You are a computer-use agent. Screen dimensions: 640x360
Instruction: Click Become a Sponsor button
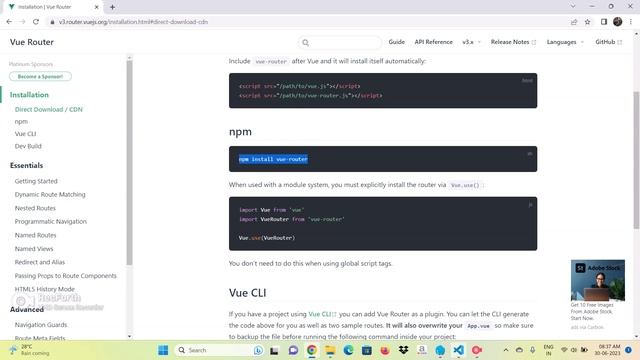click(x=40, y=76)
